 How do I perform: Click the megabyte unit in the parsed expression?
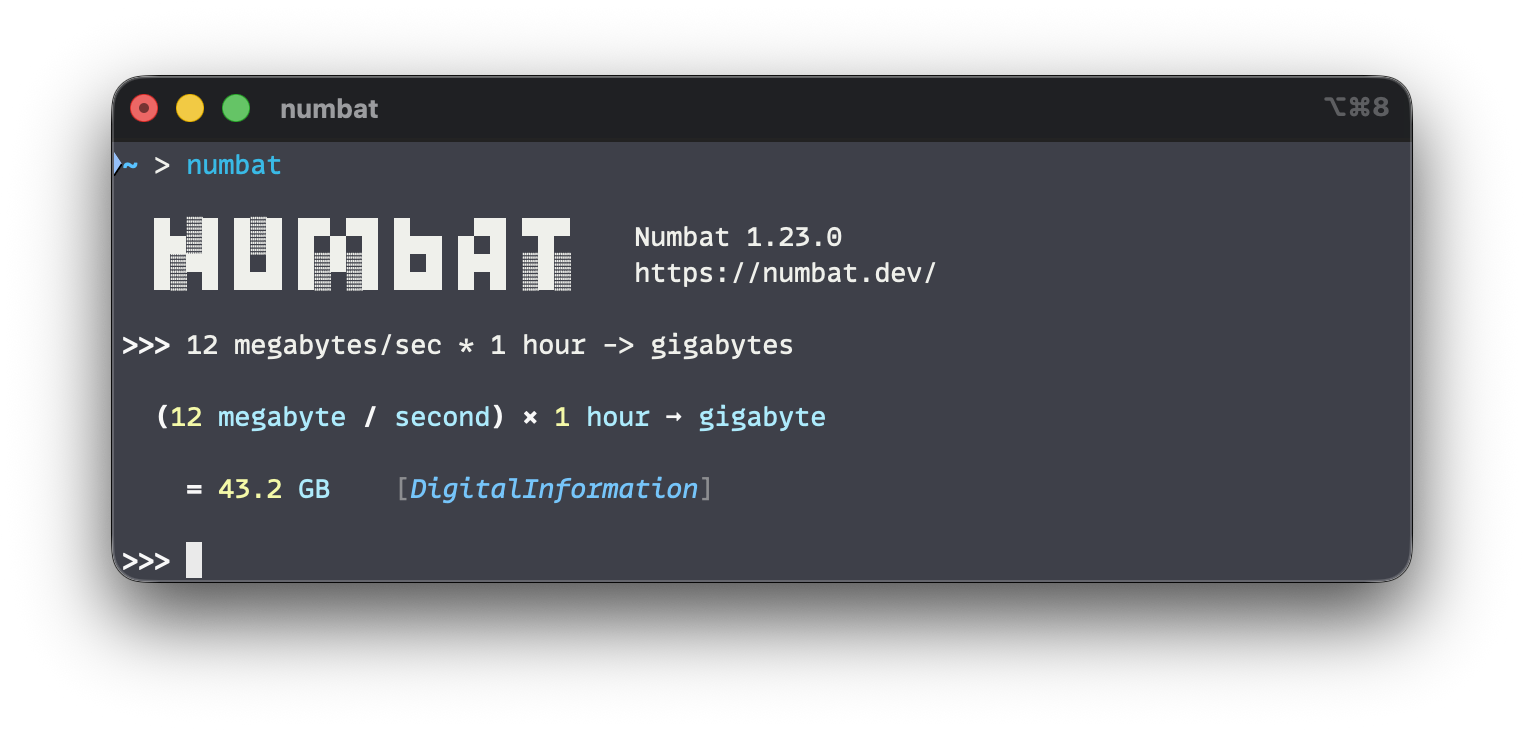coord(282,418)
